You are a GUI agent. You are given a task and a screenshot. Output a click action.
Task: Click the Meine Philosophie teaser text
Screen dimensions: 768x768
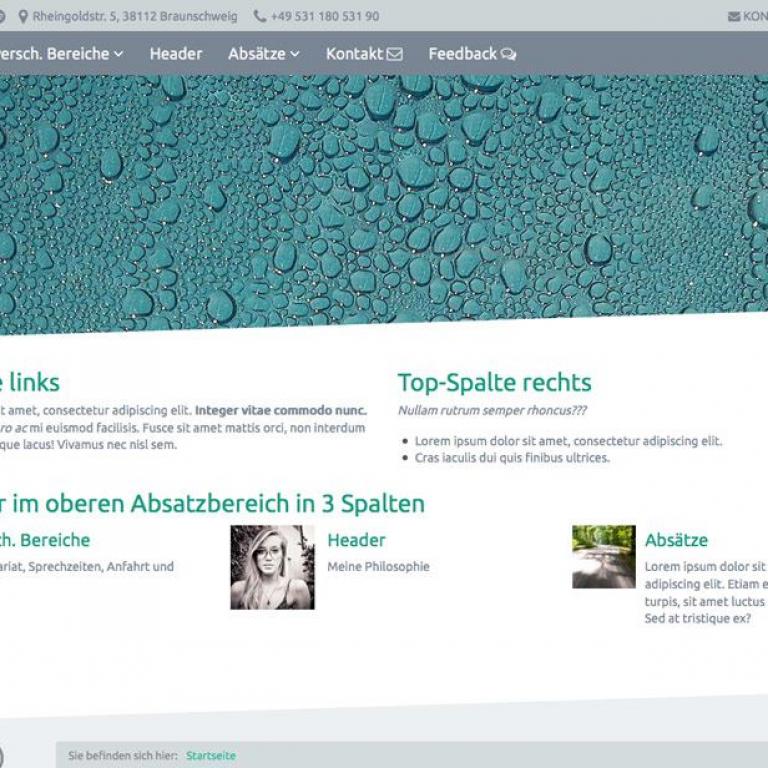click(378, 567)
